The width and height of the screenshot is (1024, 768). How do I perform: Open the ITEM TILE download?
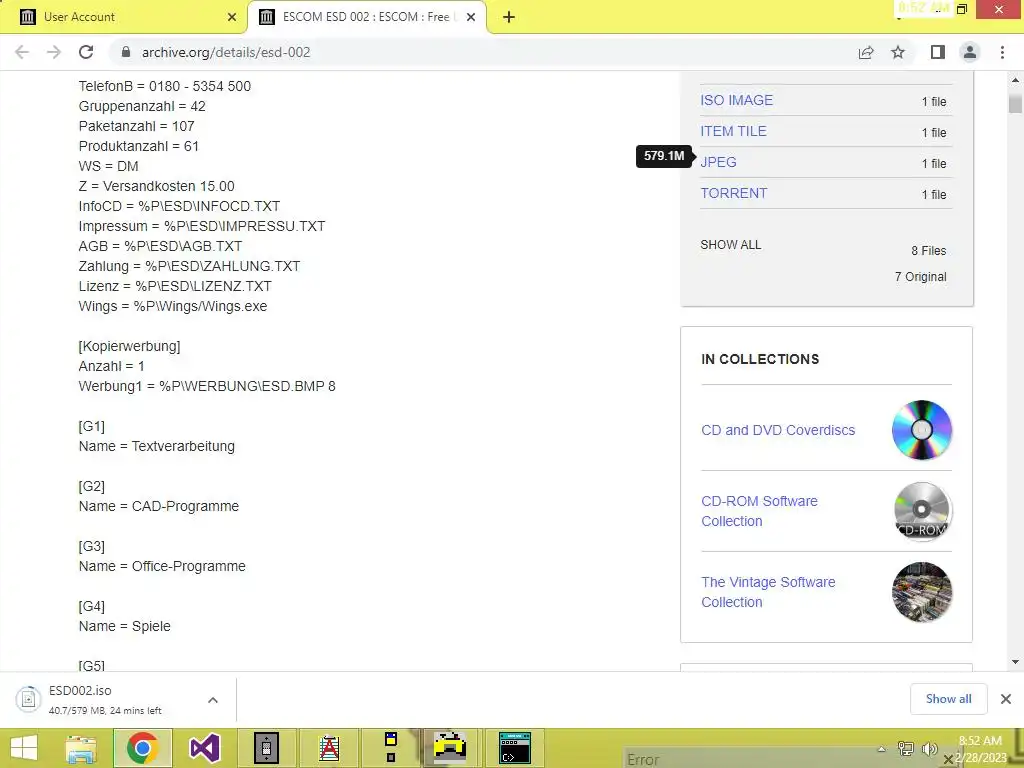tap(733, 131)
